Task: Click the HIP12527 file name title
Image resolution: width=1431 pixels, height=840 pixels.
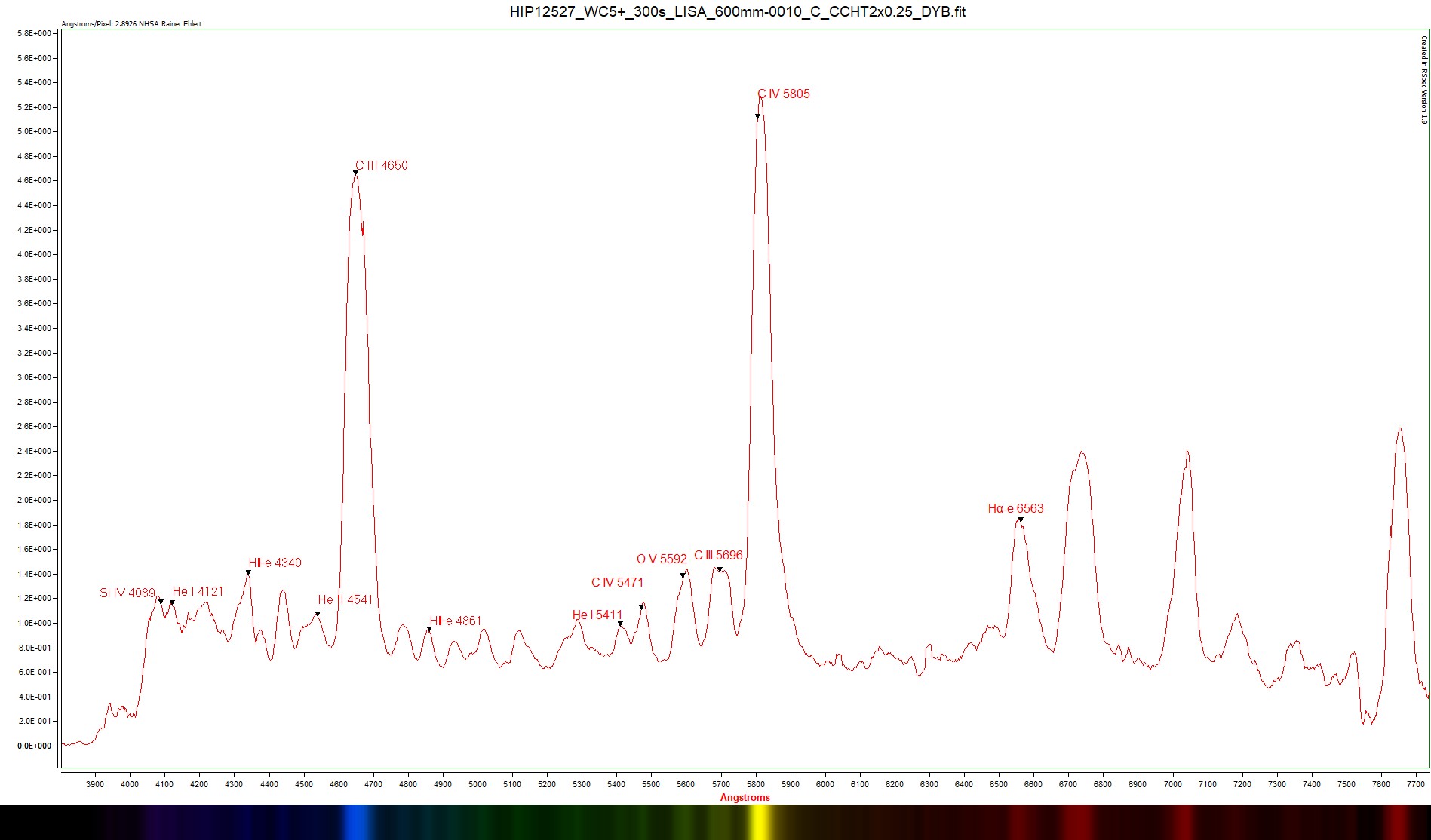Action: click(737, 12)
